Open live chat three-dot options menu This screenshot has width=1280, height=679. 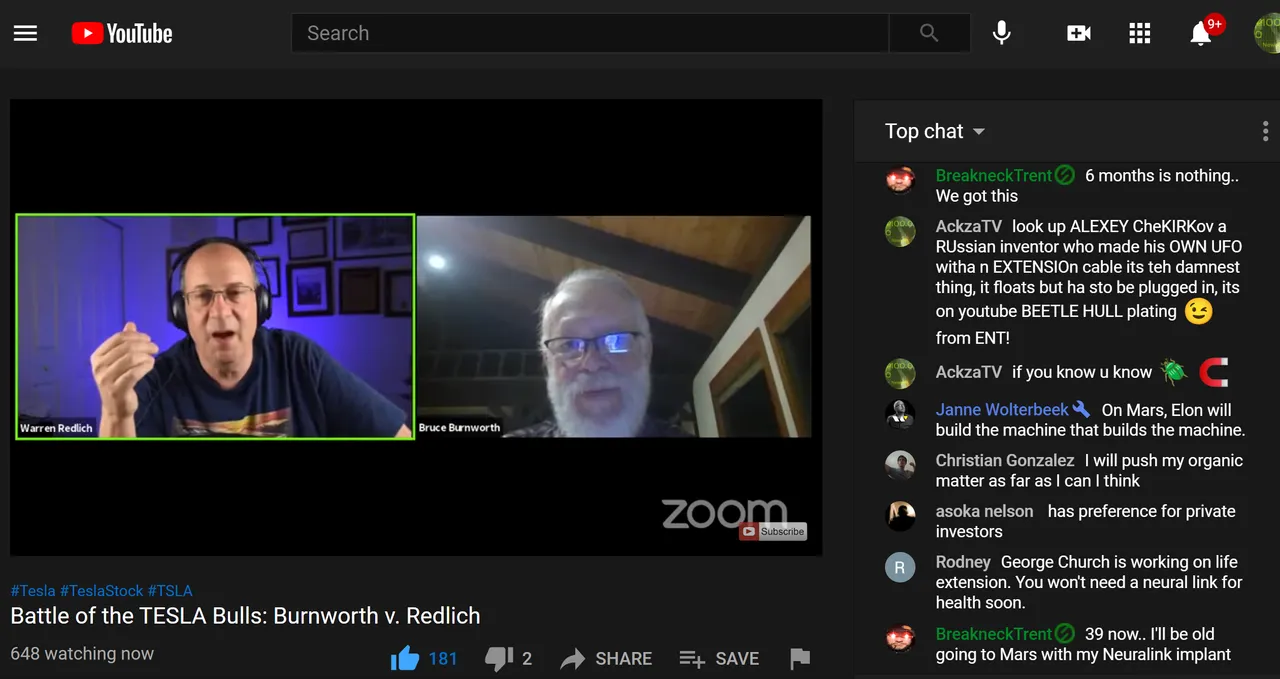coord(1265,131)
